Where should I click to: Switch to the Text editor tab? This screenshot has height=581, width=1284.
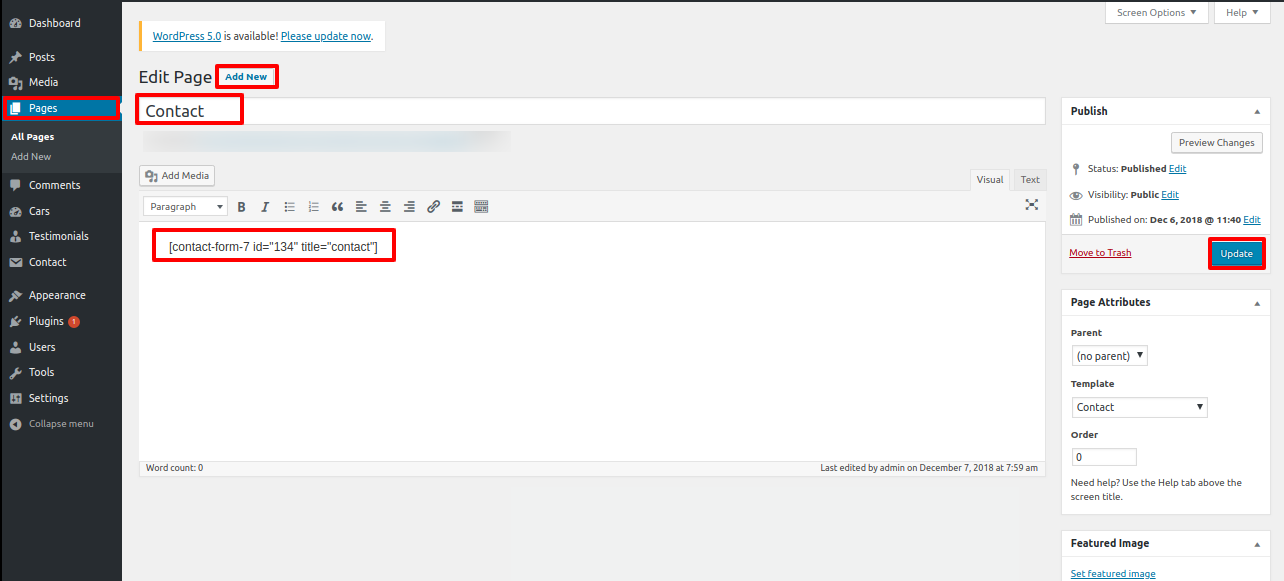(1029, 180)
